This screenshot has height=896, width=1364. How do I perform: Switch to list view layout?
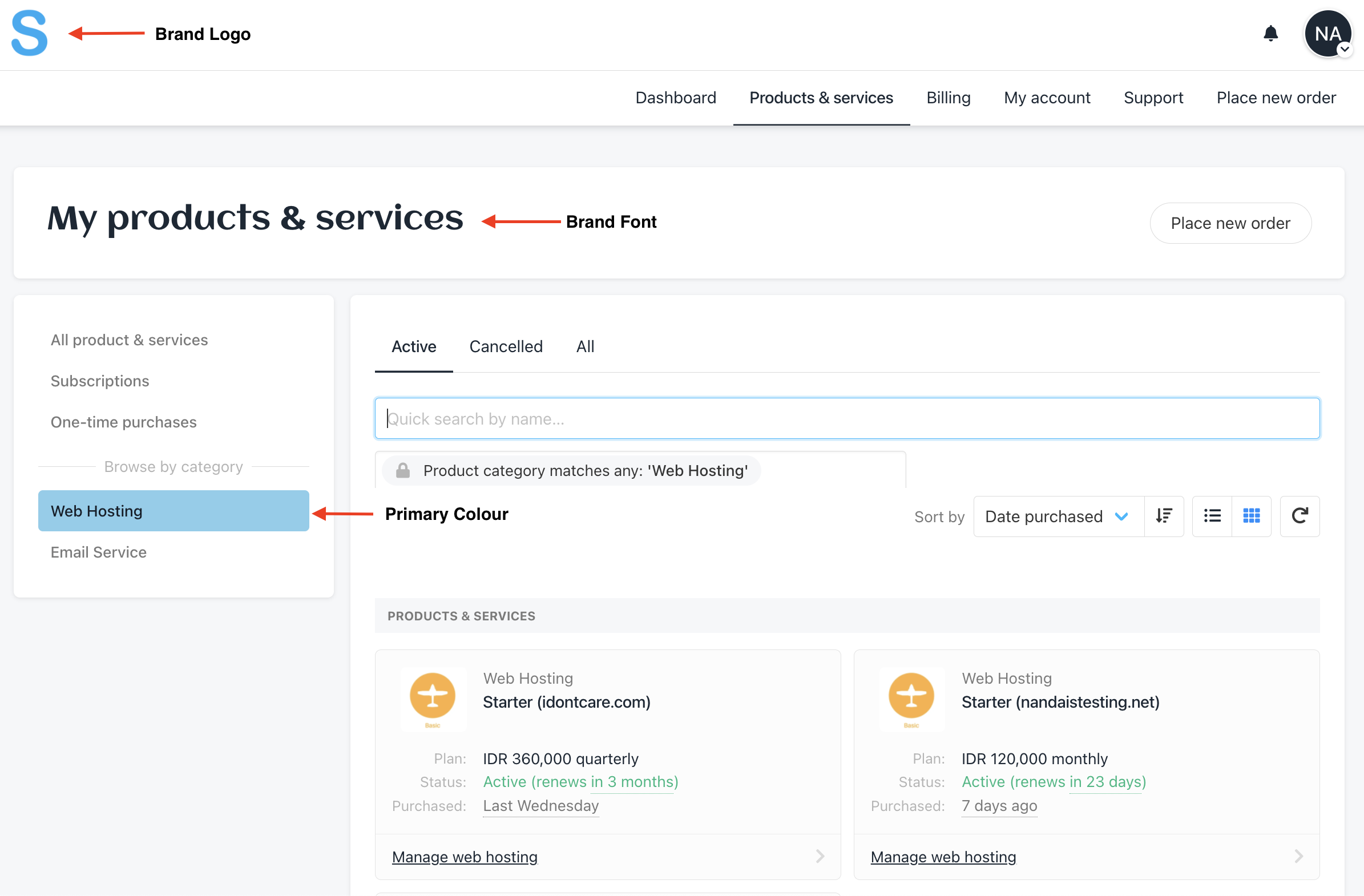[1212, 516]
